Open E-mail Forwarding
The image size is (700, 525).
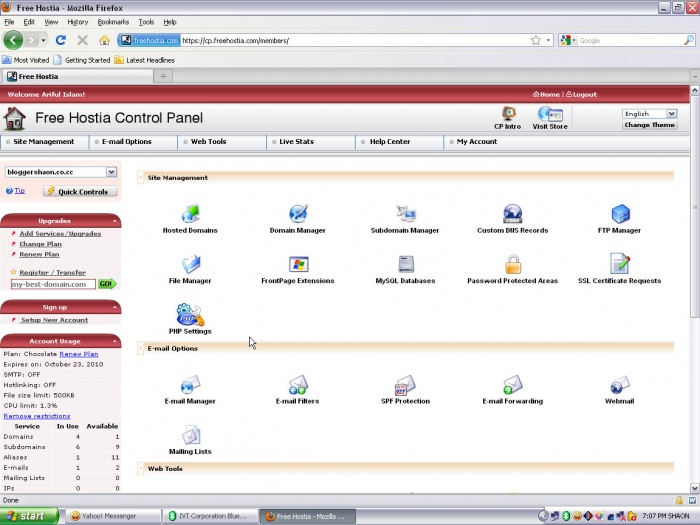tap(512, 385)
